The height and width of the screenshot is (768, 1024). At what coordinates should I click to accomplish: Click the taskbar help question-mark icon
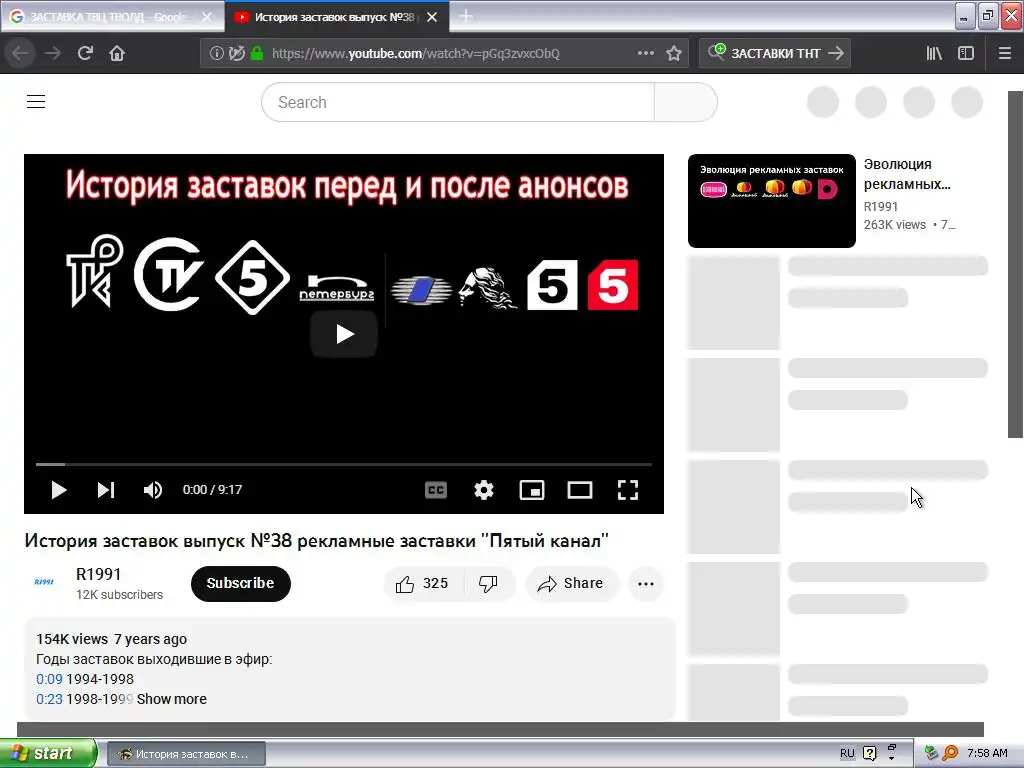click(x=870, y=754)
